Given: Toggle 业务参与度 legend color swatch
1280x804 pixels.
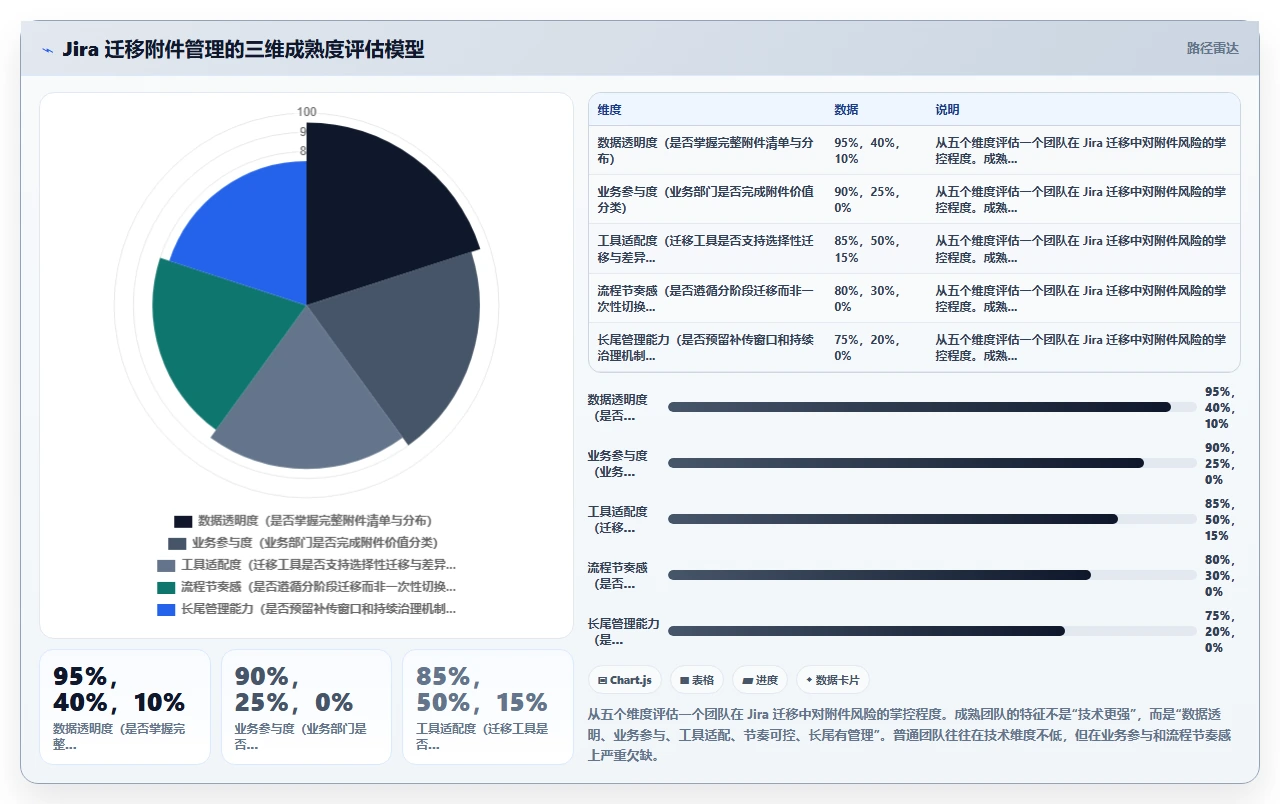Looking at the screenshot, I should 177,543.
